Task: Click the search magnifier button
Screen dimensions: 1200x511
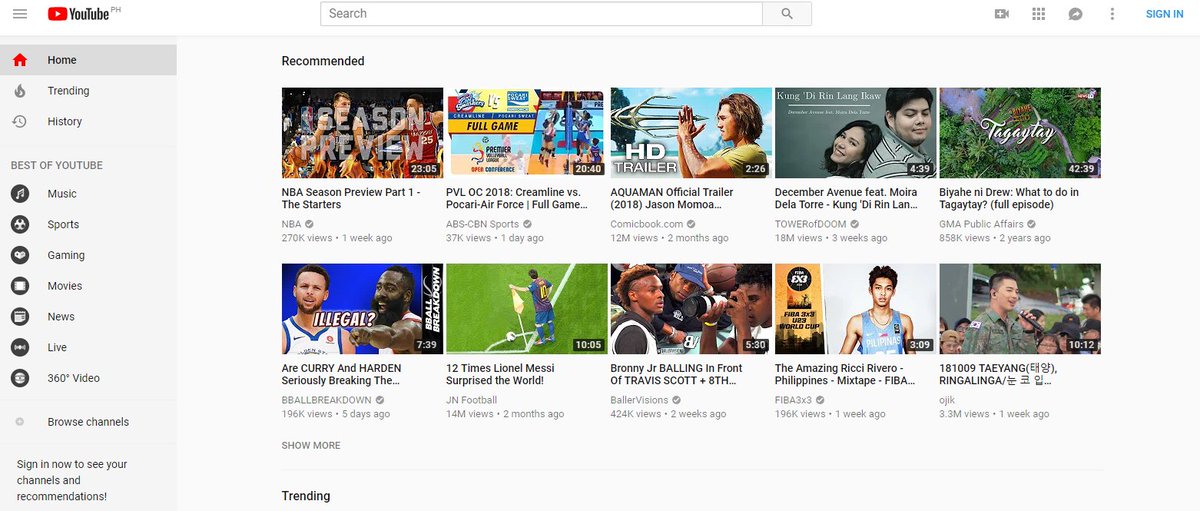Action: [787, 14]
